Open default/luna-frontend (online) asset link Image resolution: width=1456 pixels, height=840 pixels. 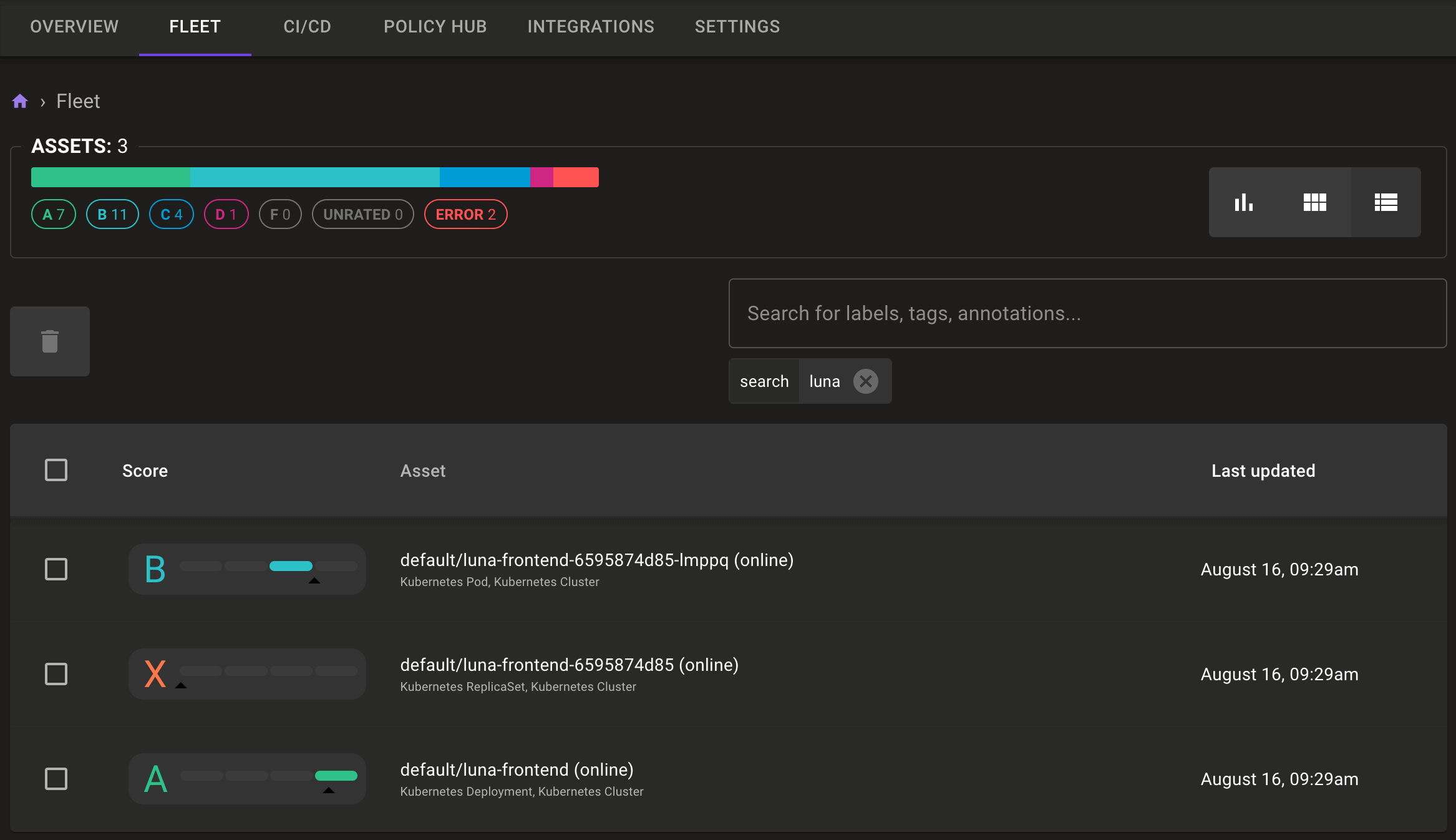517,770
